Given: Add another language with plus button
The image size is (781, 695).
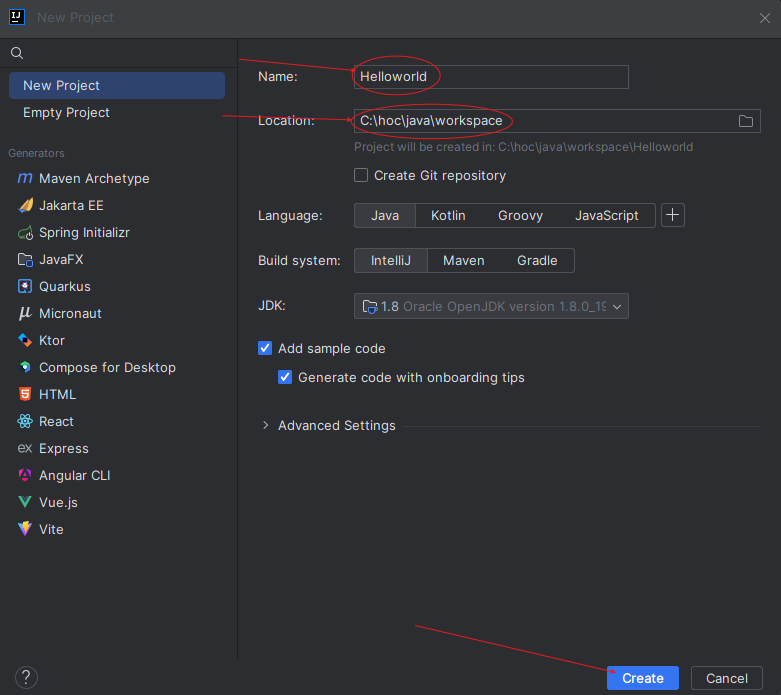Looking at the screenshot, I should pos(673,215).
